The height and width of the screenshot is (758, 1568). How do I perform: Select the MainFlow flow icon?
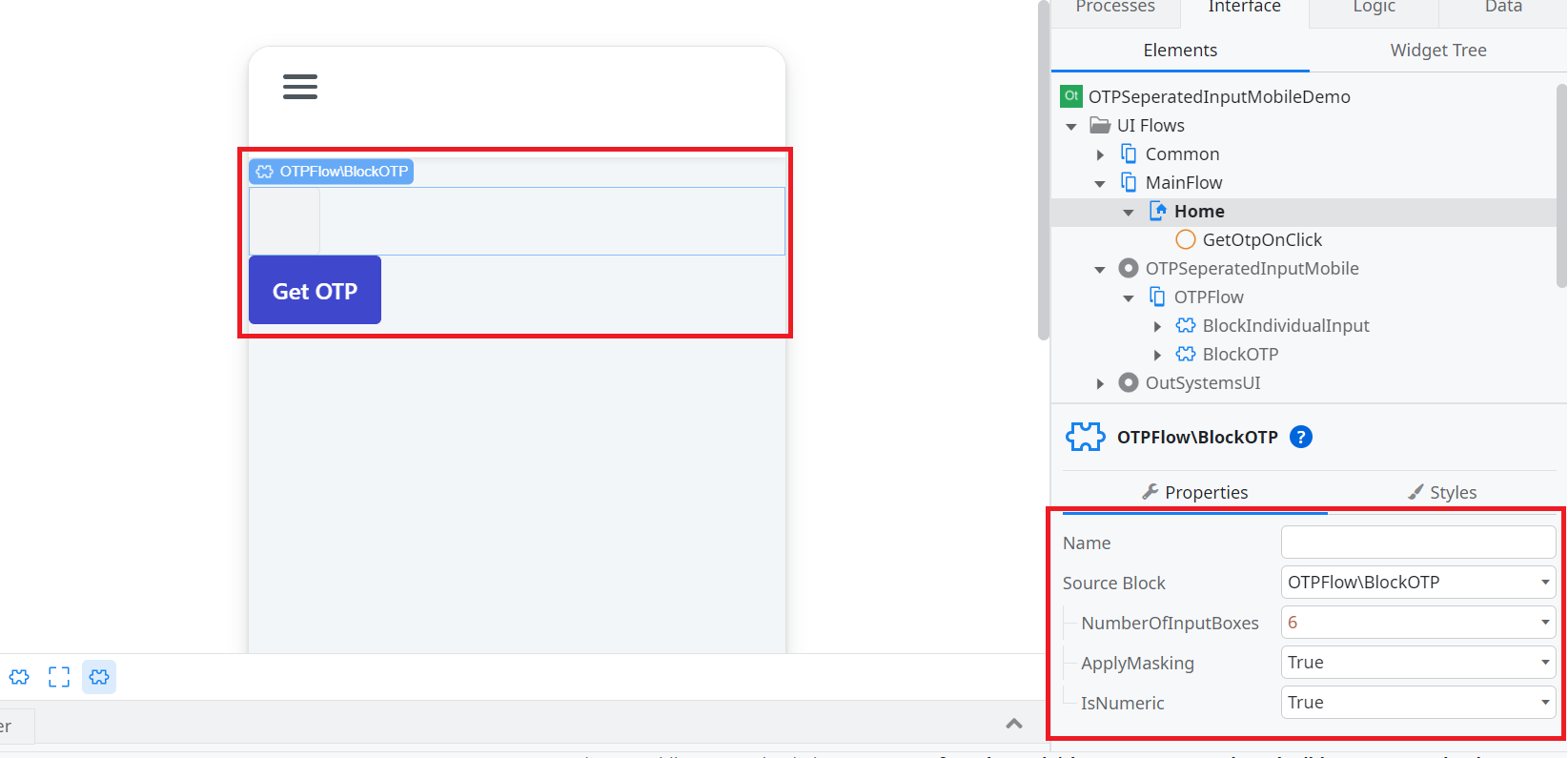click(1129, 182)
